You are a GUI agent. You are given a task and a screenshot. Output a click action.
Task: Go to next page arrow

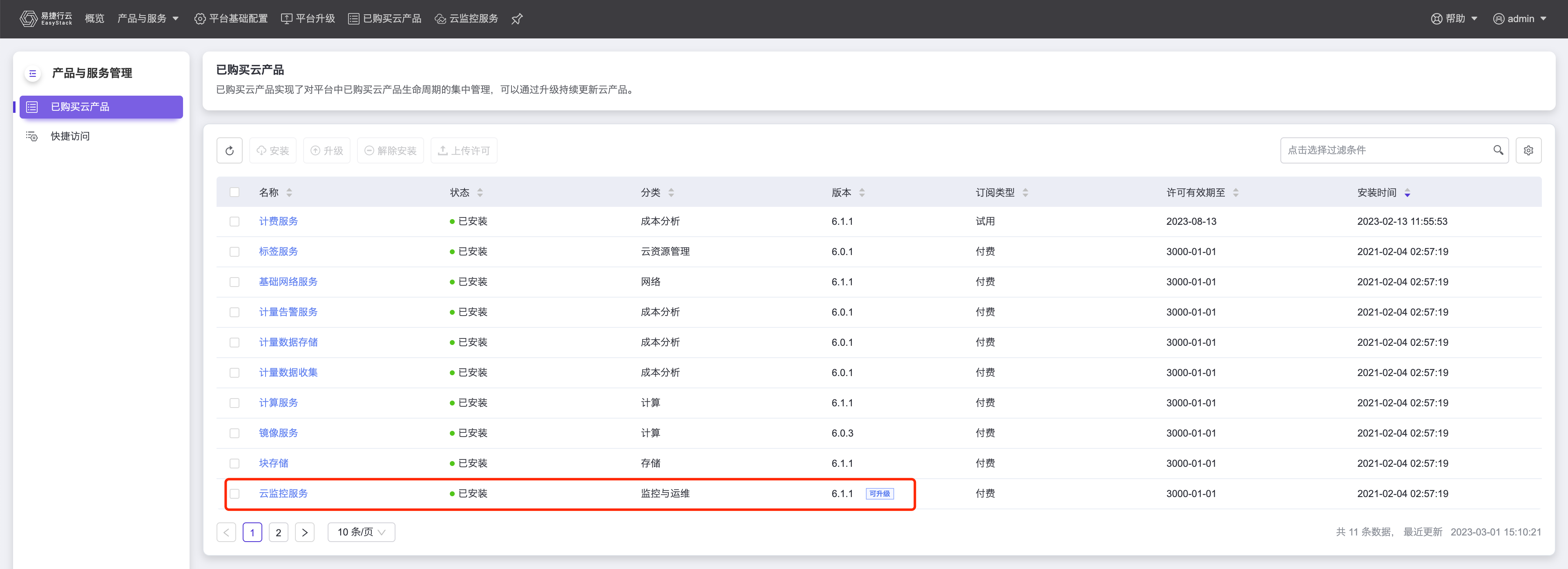pos(304,532)
